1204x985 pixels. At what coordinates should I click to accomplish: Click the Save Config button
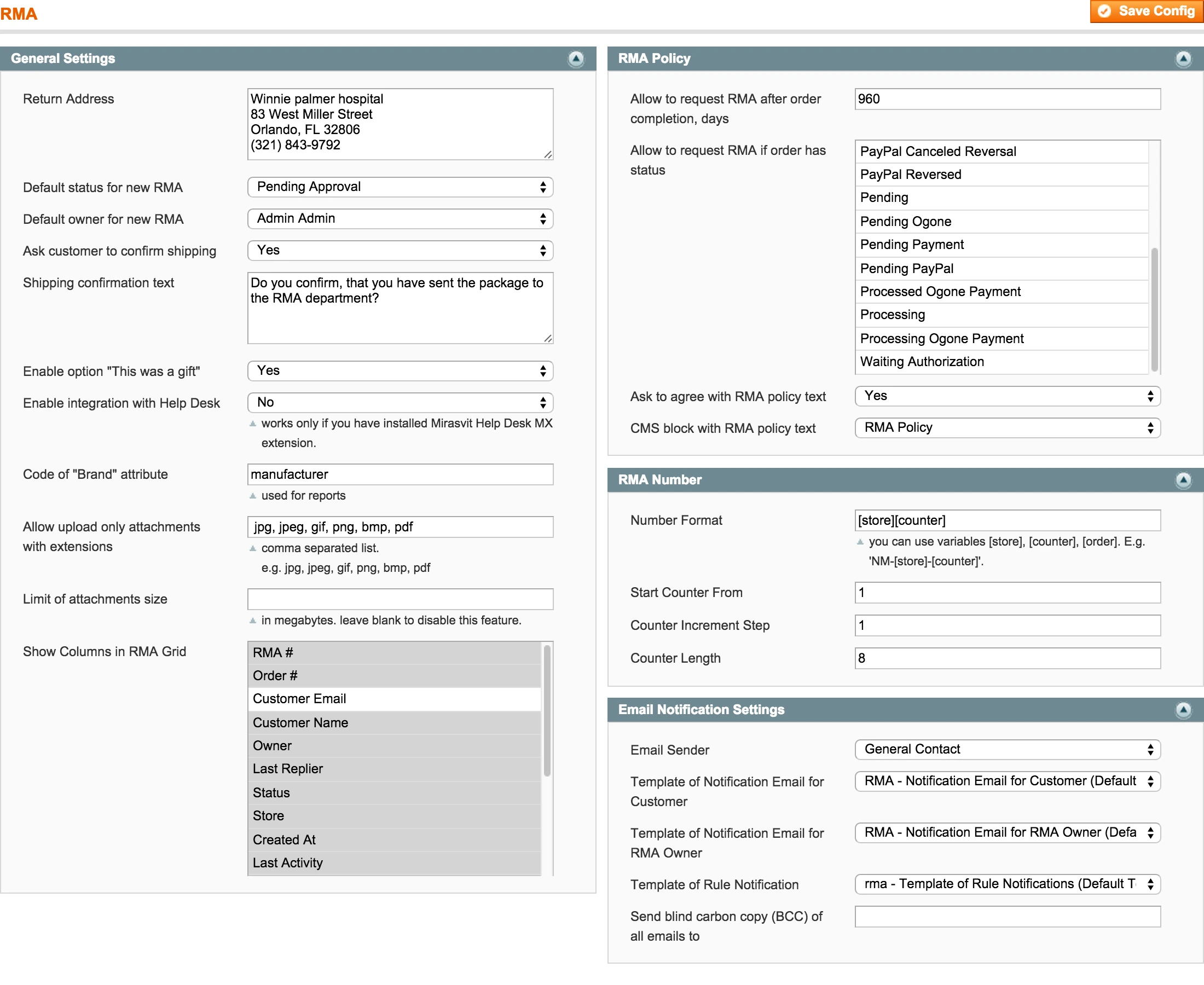point(1146,11)
